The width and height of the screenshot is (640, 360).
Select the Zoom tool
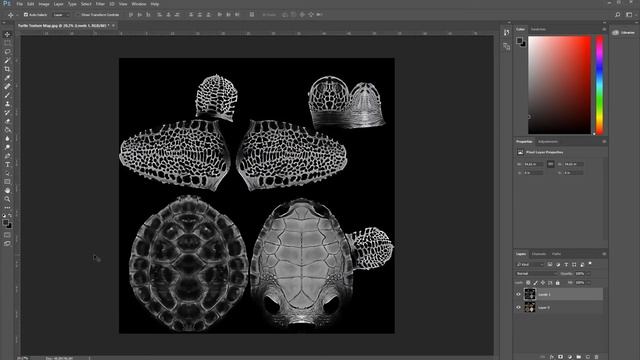pyautogui.click(x=7, y=199)
